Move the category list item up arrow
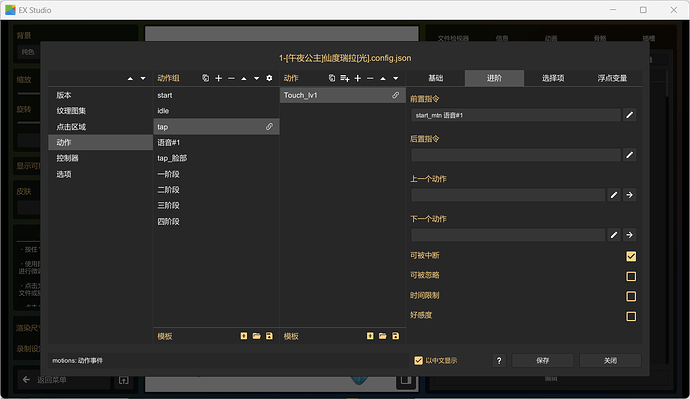Viewport: 690px width, 399px height. [x=130, y=78]
